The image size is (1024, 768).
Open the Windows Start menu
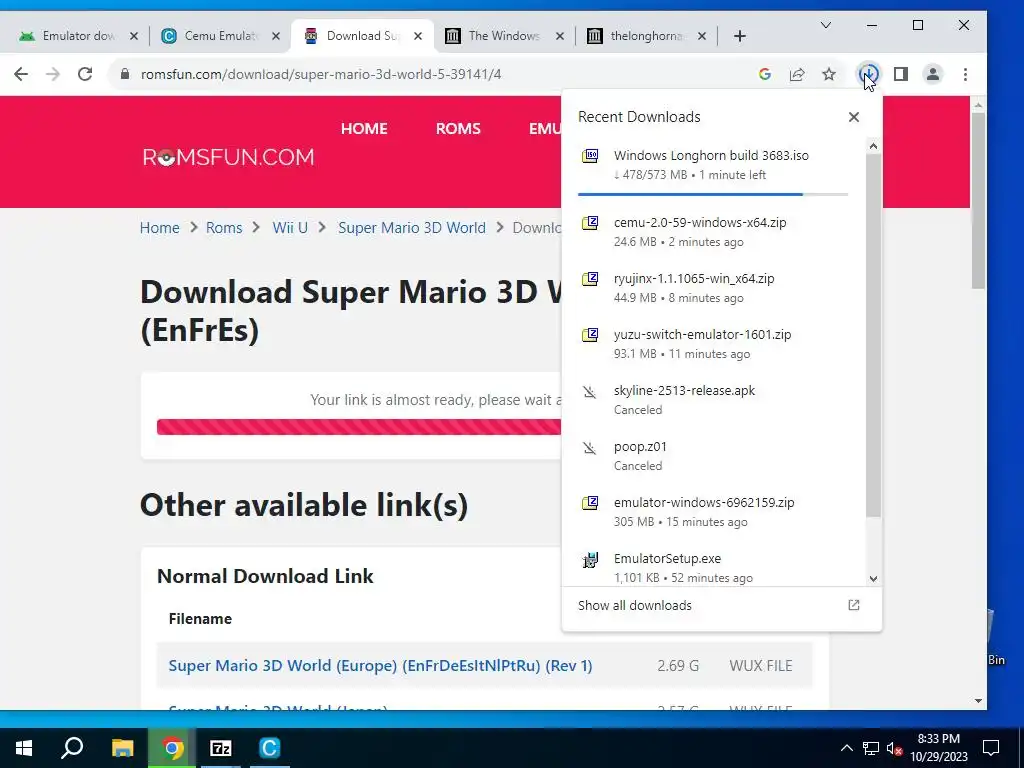pos(24,748)
